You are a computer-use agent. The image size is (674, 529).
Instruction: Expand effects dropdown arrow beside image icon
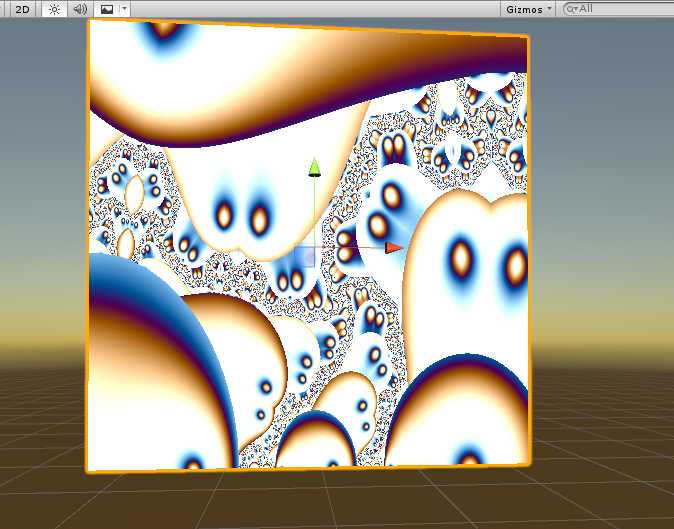(x=123, y=8)
